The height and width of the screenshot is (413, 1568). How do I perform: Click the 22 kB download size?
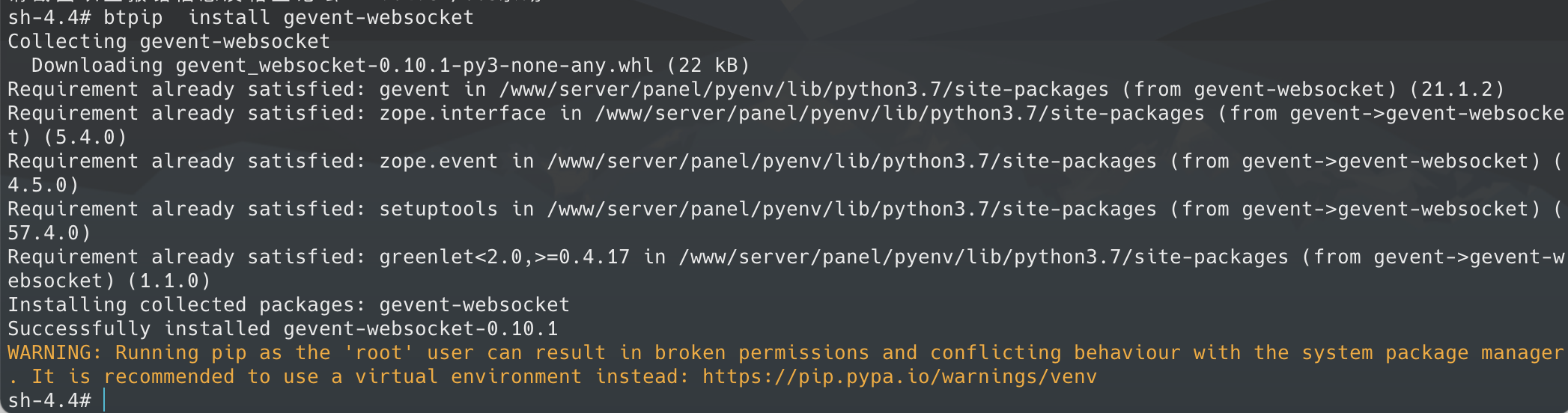tap(708, 65)
